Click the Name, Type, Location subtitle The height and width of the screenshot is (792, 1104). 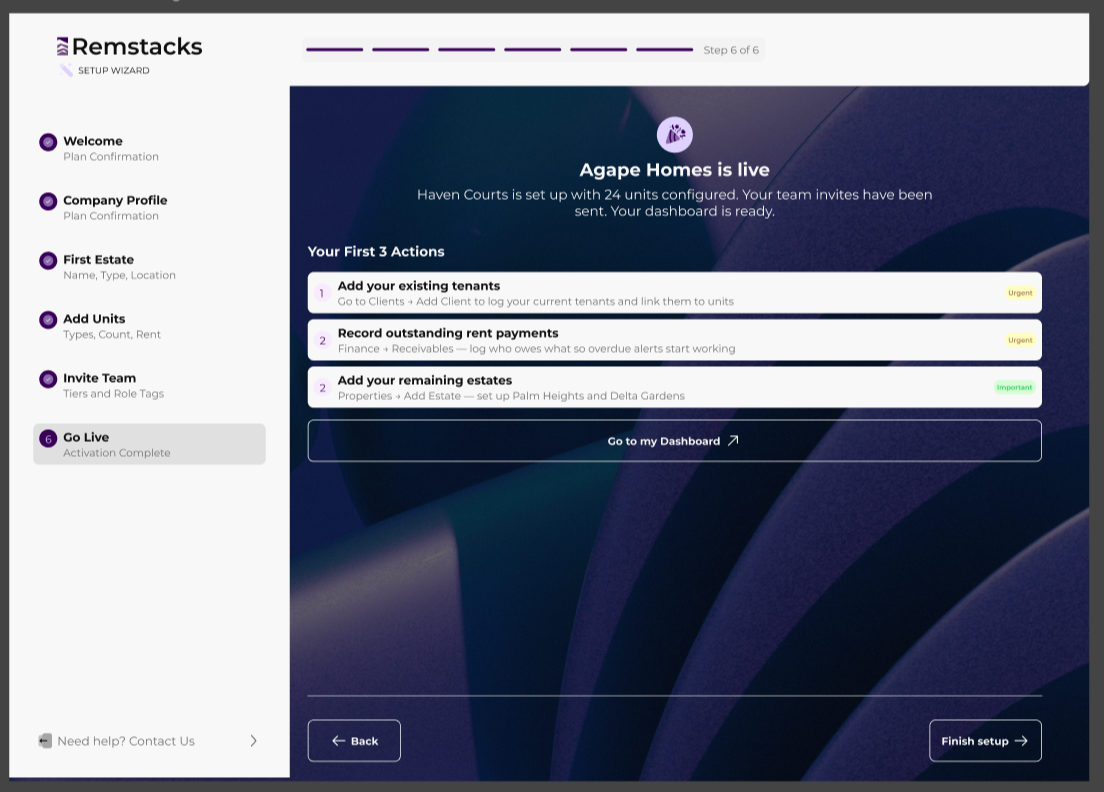pyautogui.click(x=120, y=275)
